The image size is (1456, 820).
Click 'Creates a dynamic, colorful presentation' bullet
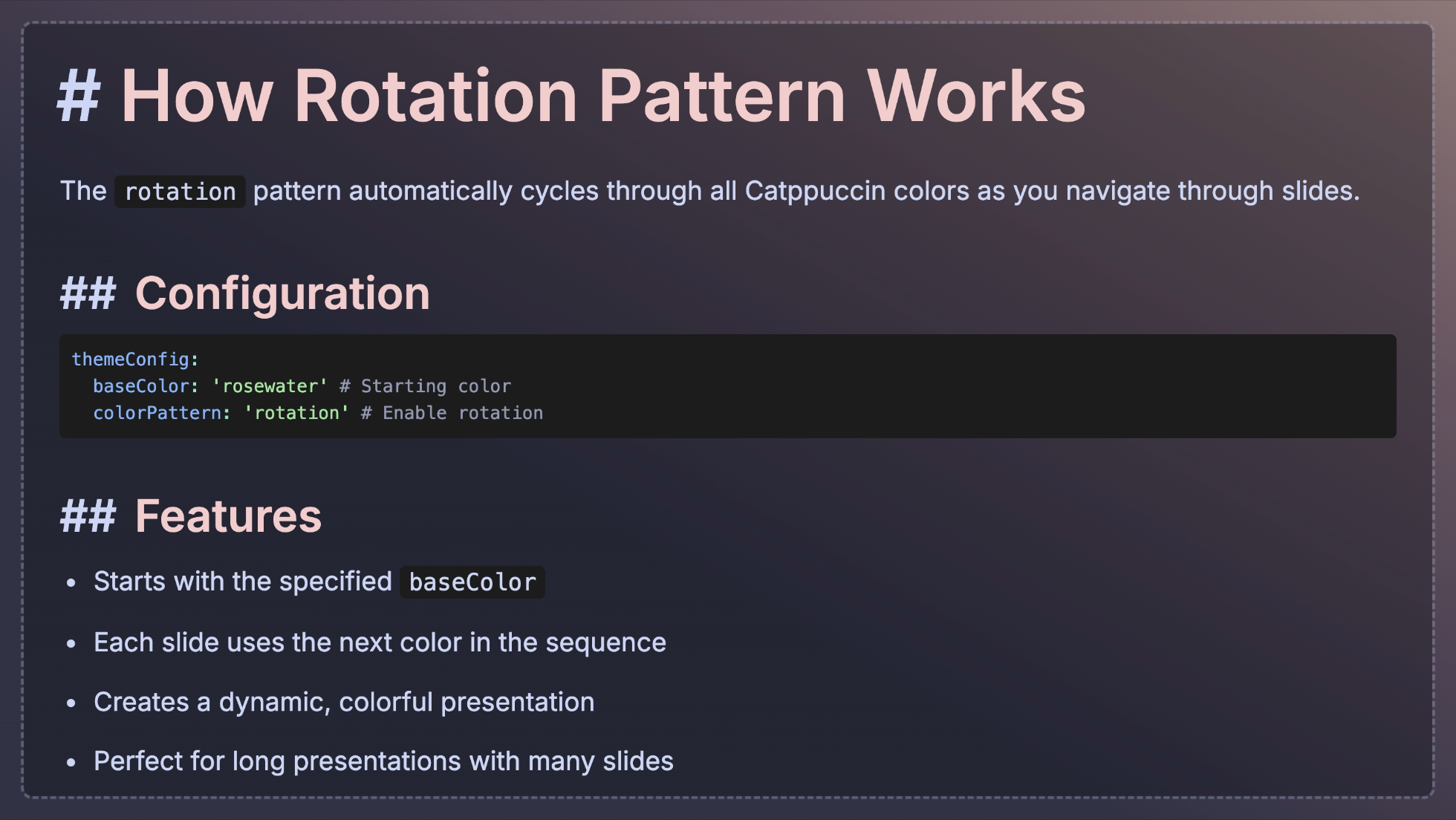(x=344, y=702)
